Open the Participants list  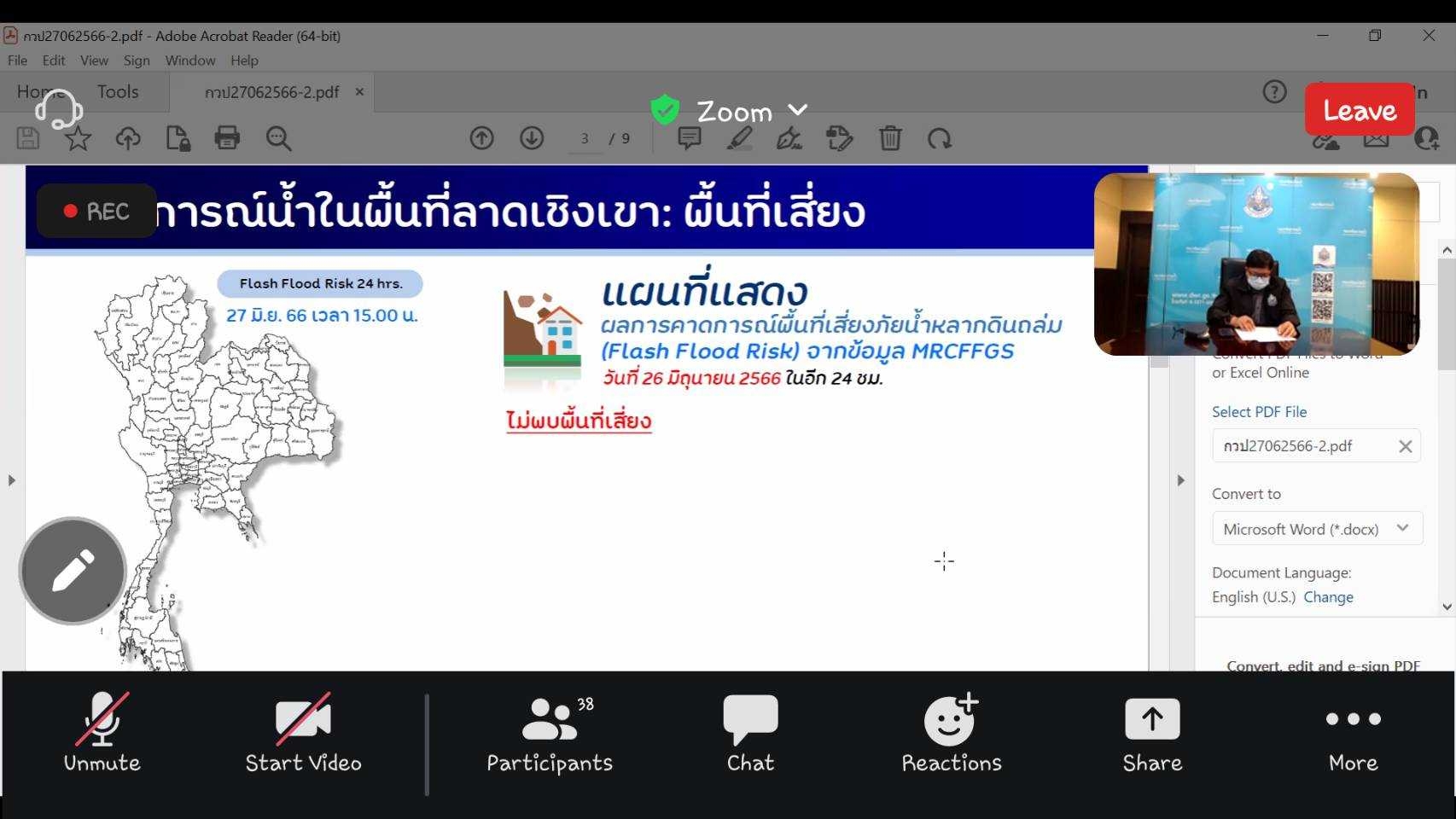(x=550, y=733)
